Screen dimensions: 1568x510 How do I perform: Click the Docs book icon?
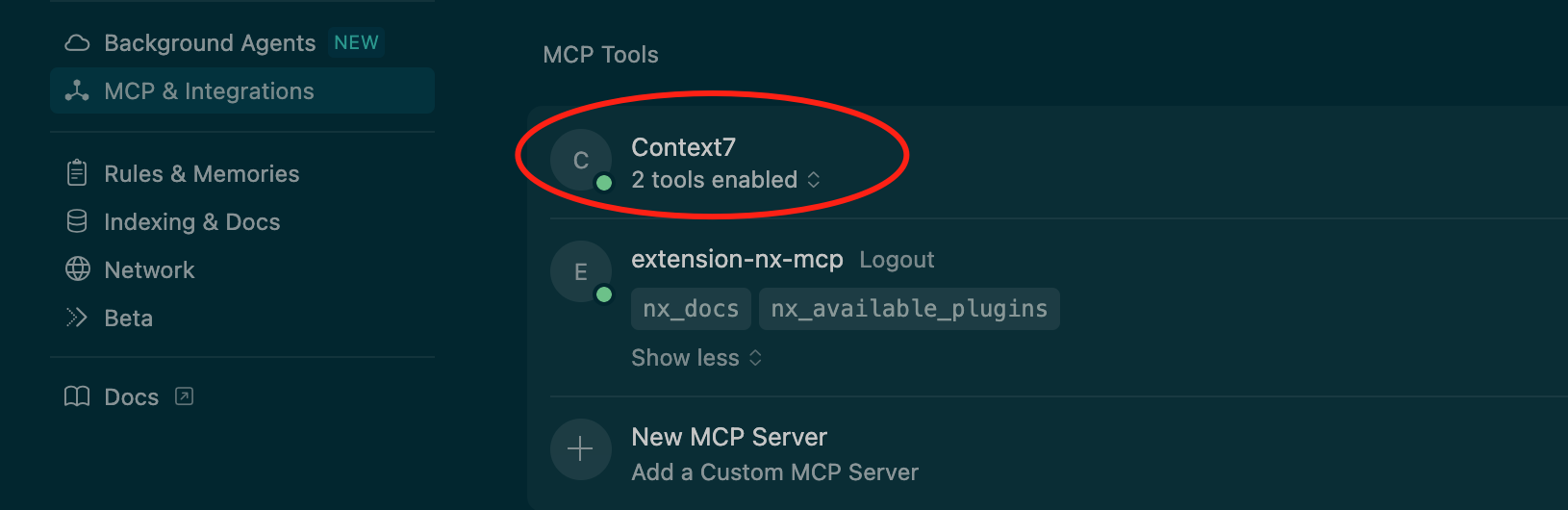coord(77,396)
